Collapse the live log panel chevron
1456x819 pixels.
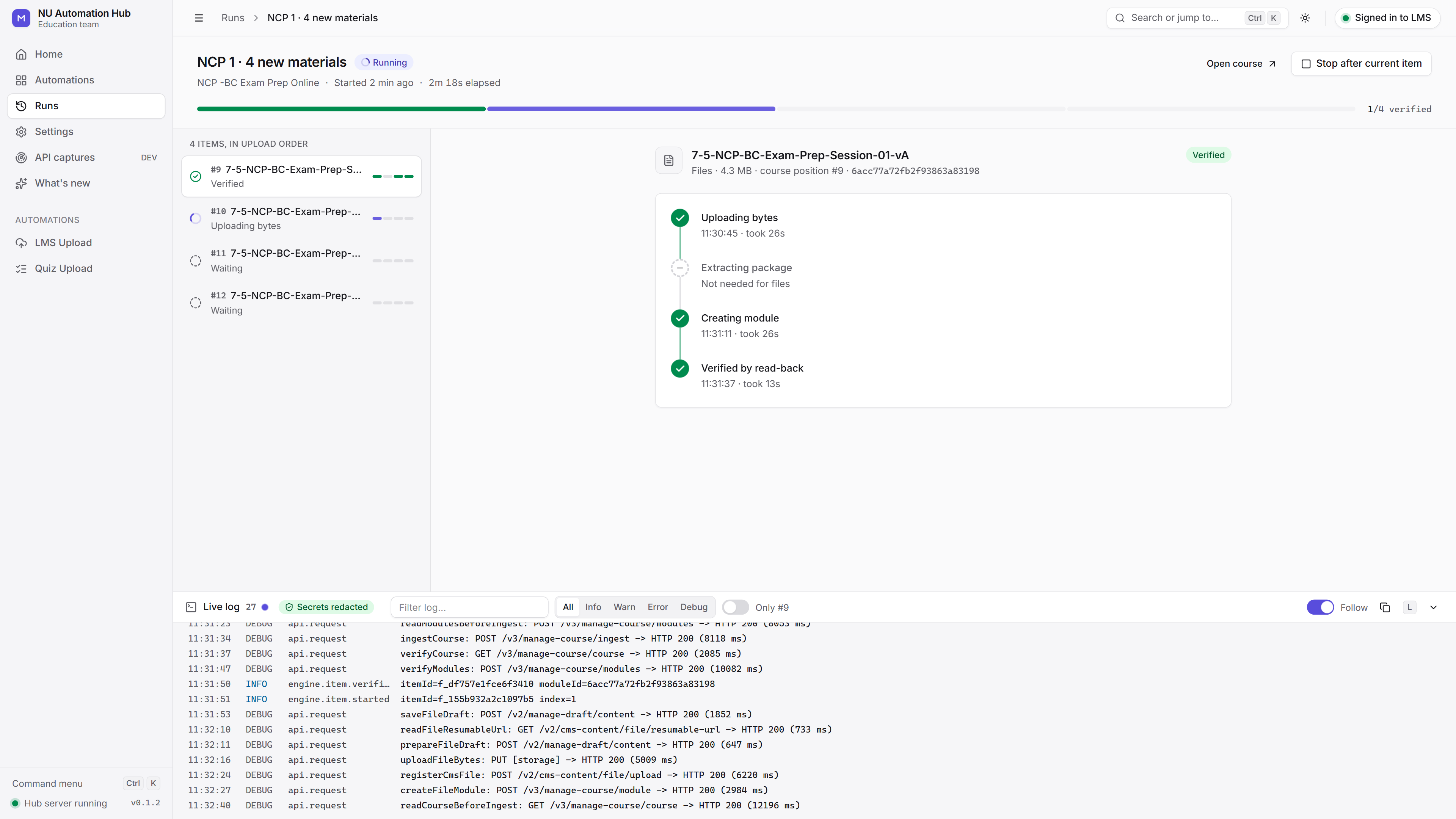tap(1433, 607)
